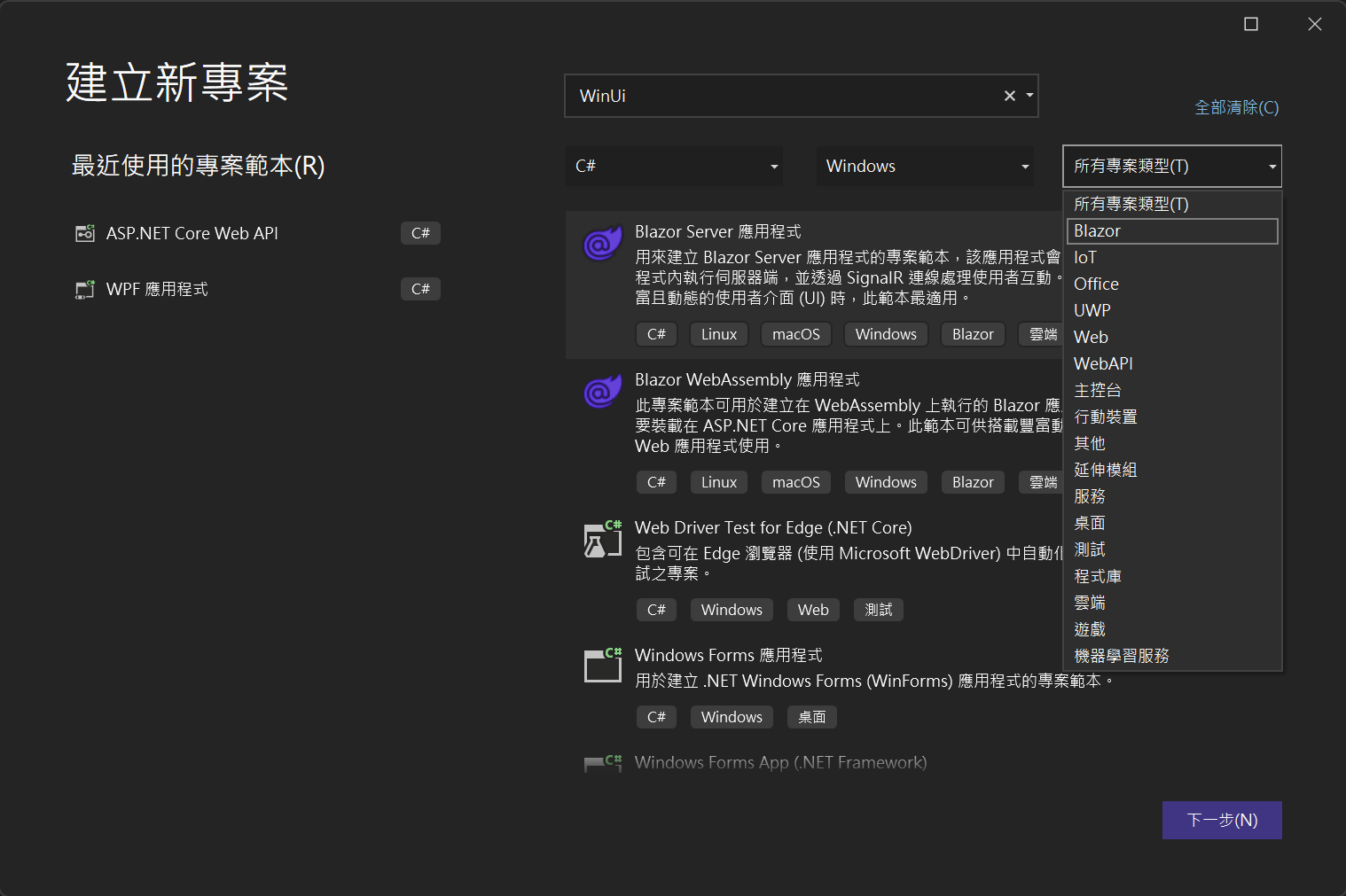Click Linux tag under Blazor WebAssembly
The width and height of the screenshot is (1346, 896).
tap(719, 482)
